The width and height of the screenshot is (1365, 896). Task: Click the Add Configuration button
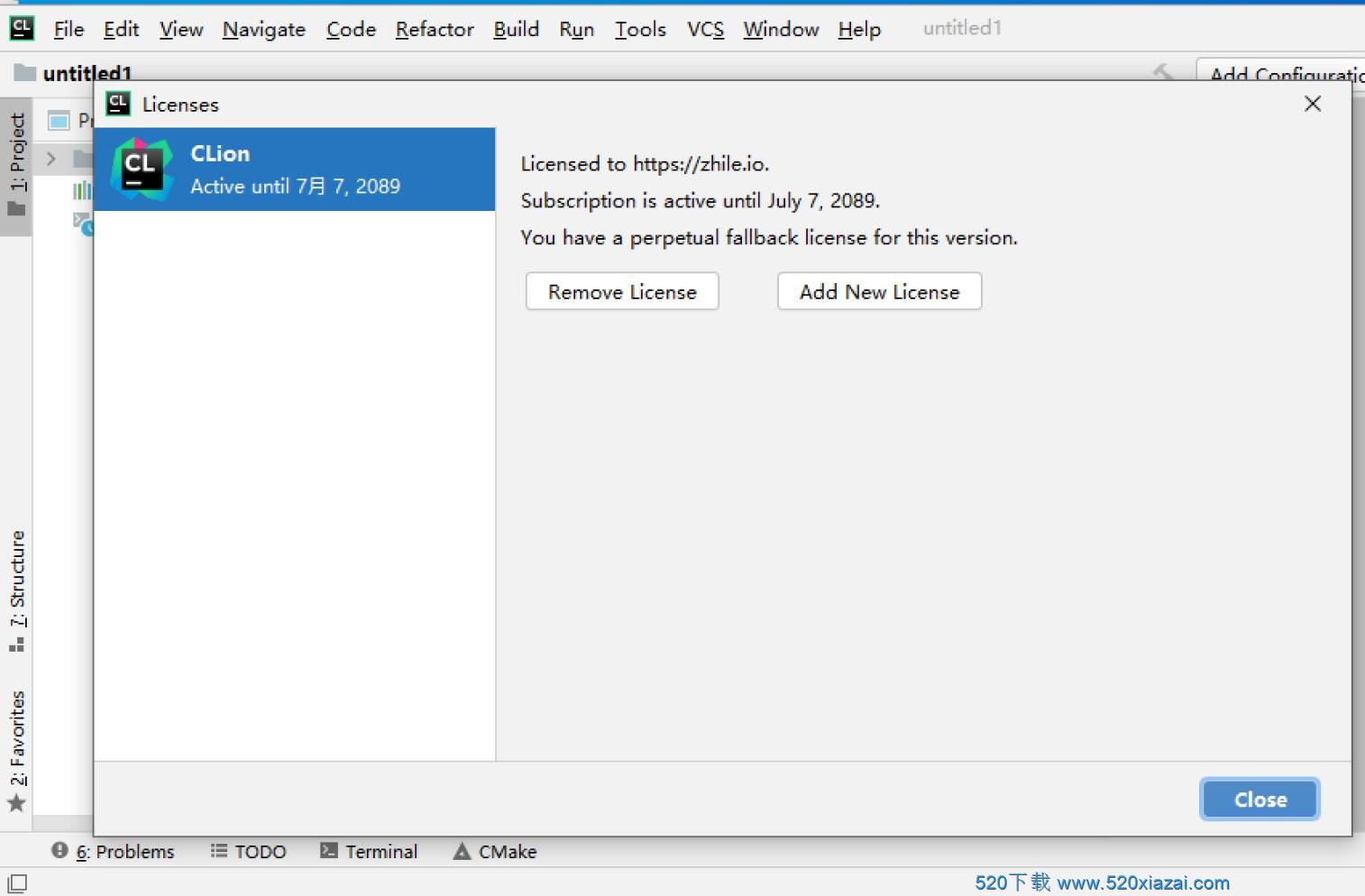1281,71
